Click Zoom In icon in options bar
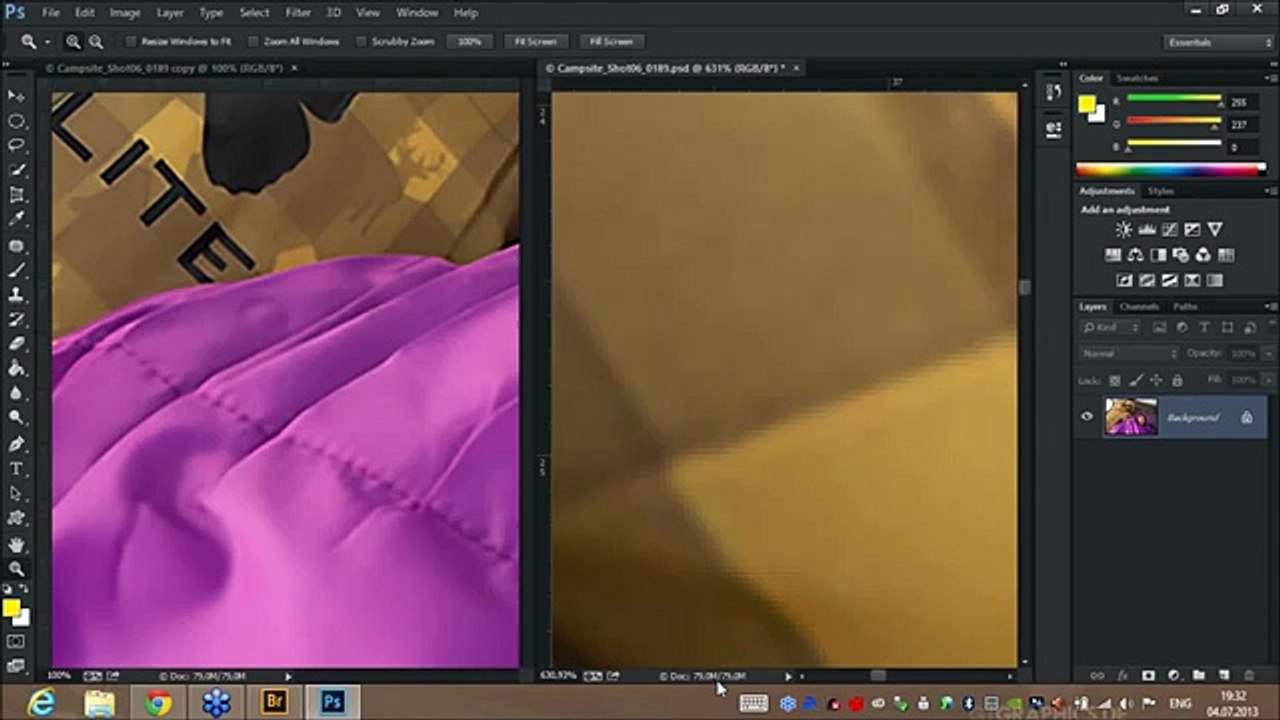This screenshot has height=720, width=1280. [74, 42]
